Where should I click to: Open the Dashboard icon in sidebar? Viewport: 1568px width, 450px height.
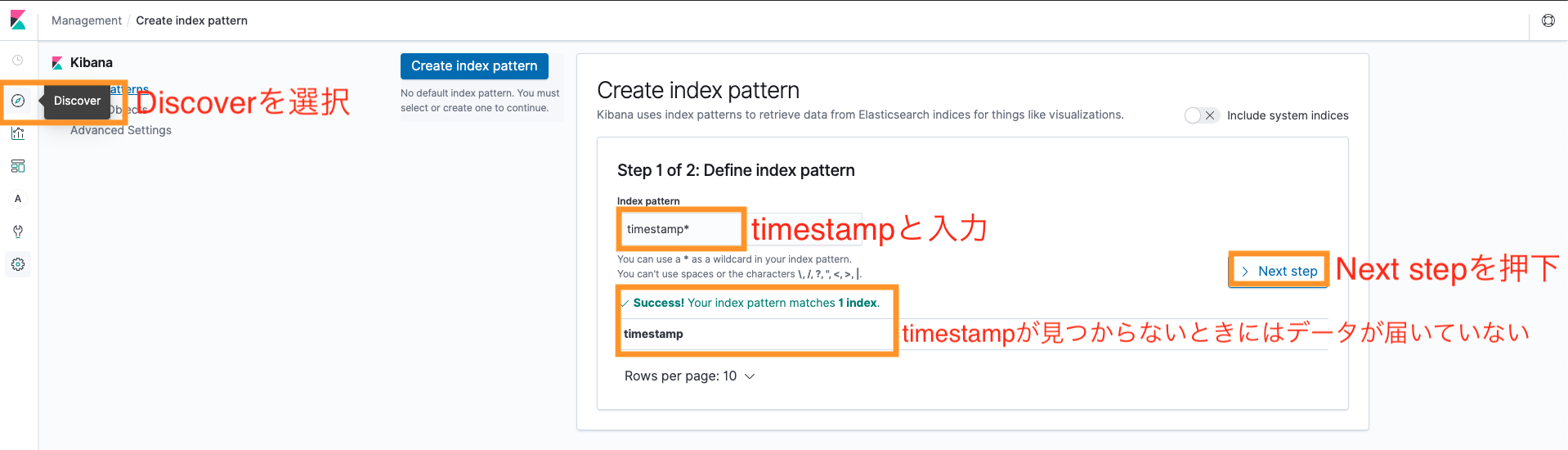(x=18, y=166)
